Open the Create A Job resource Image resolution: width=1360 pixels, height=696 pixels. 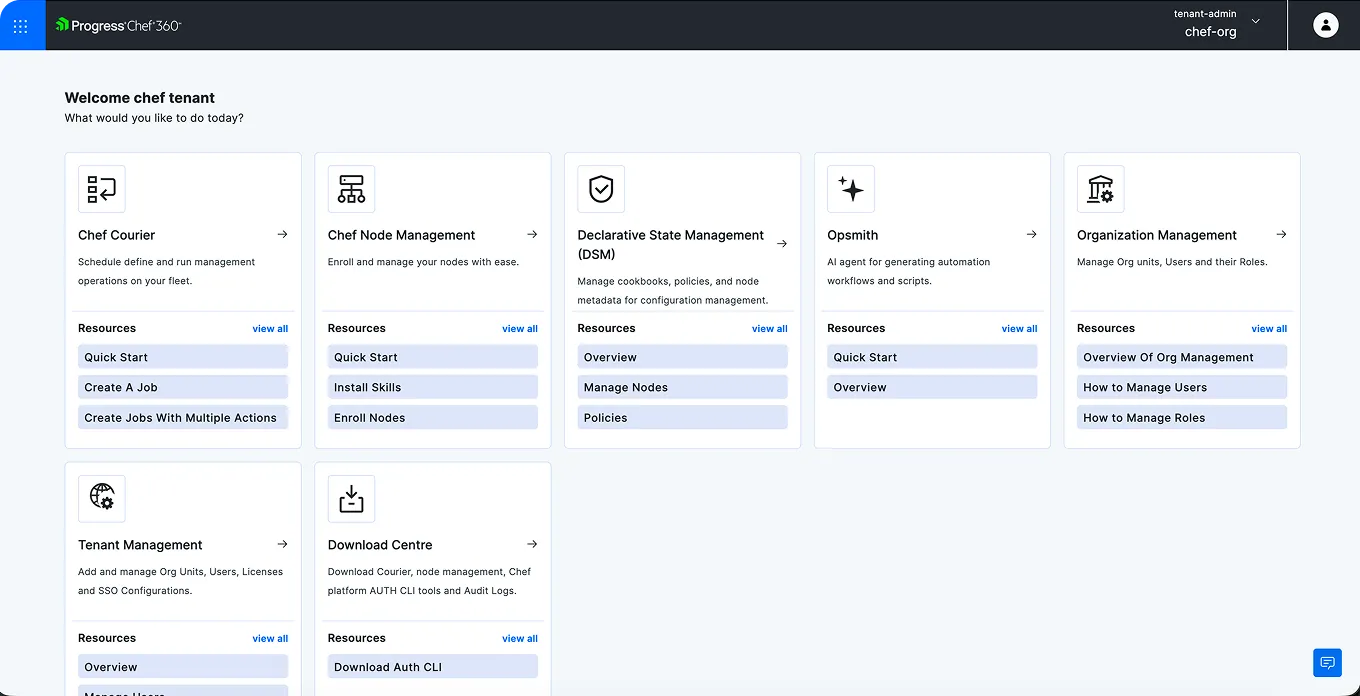click(183, 387)
